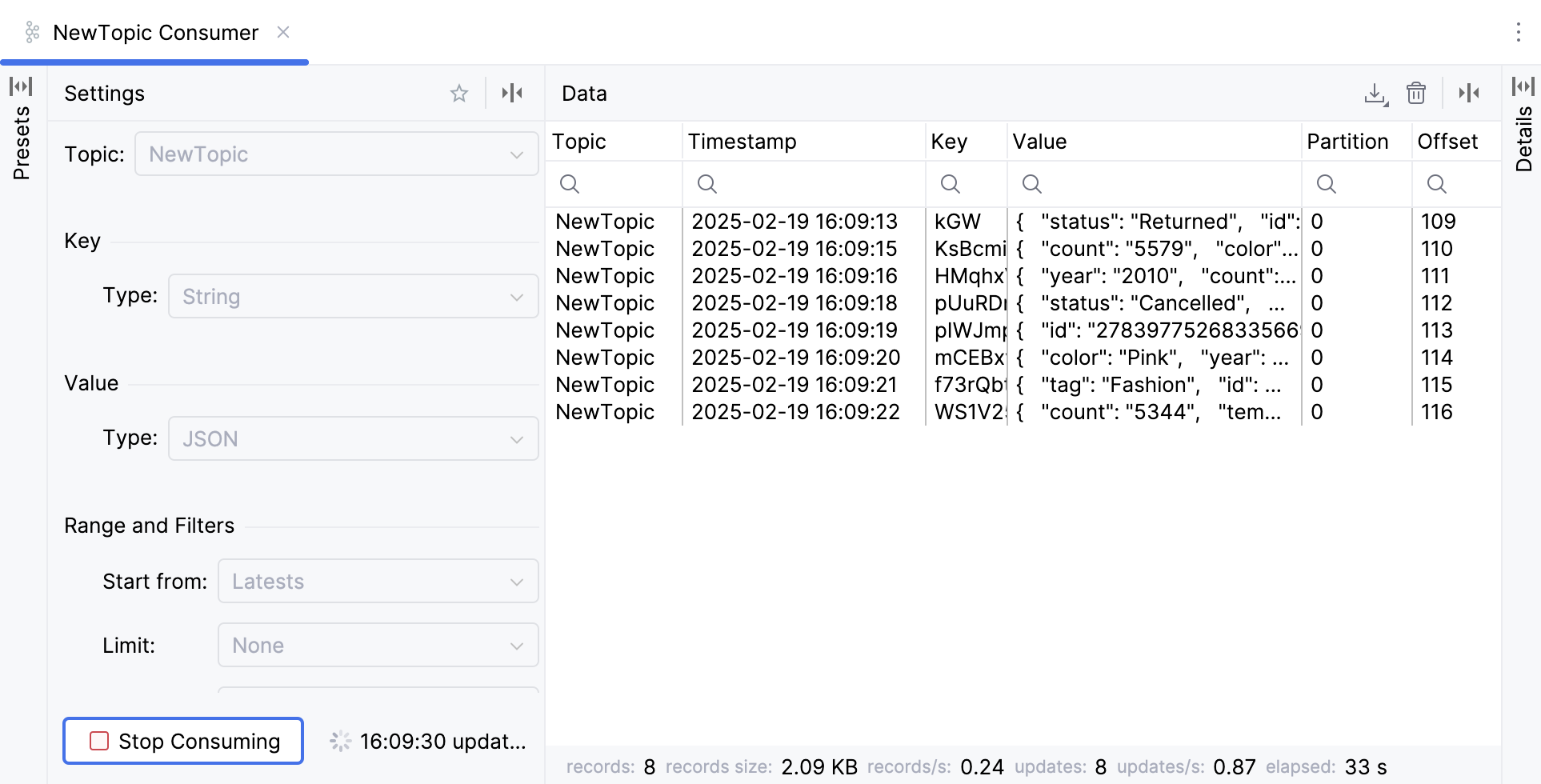Click the search icon in Value column

click(x=1031, y=184)
